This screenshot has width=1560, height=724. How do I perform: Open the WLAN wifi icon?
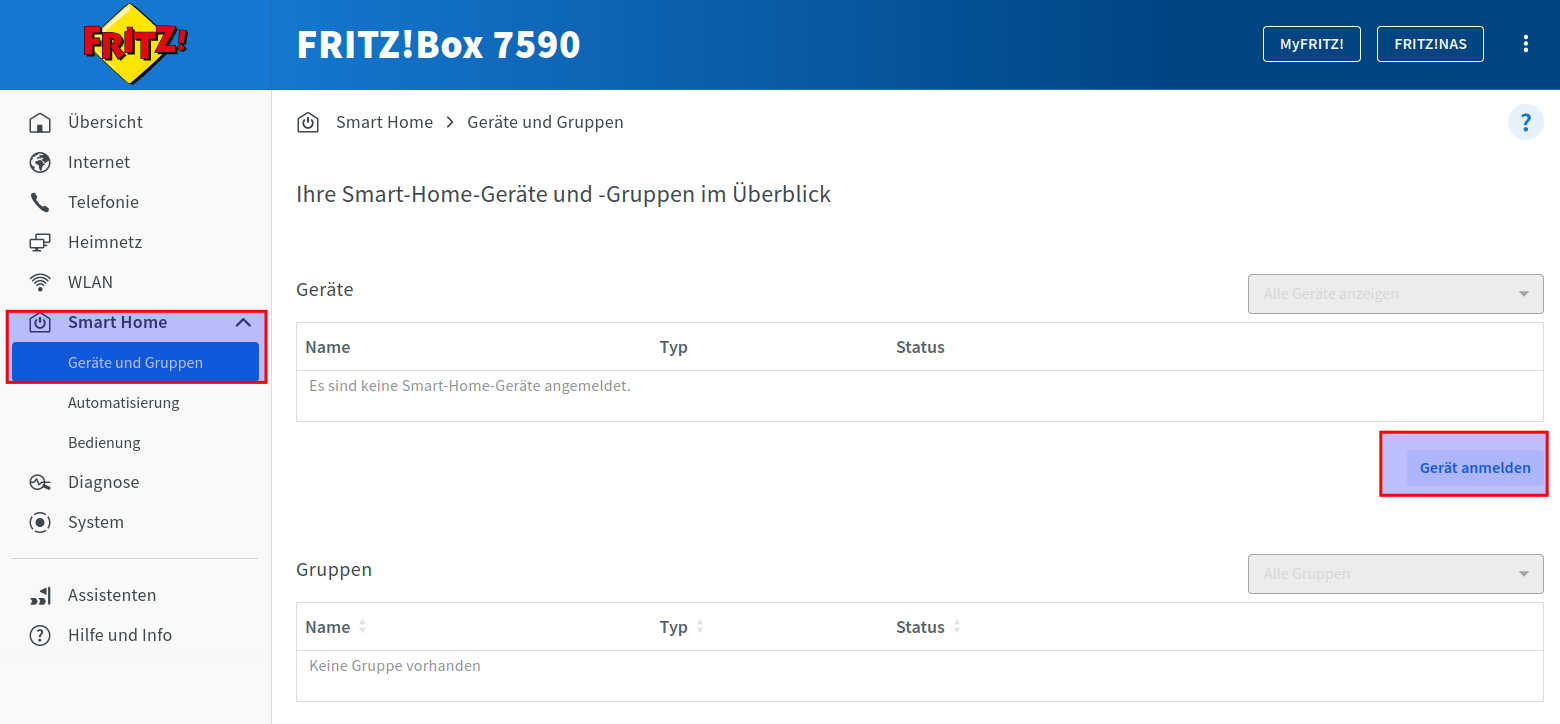pyautogui.click(x=40, y=283)
